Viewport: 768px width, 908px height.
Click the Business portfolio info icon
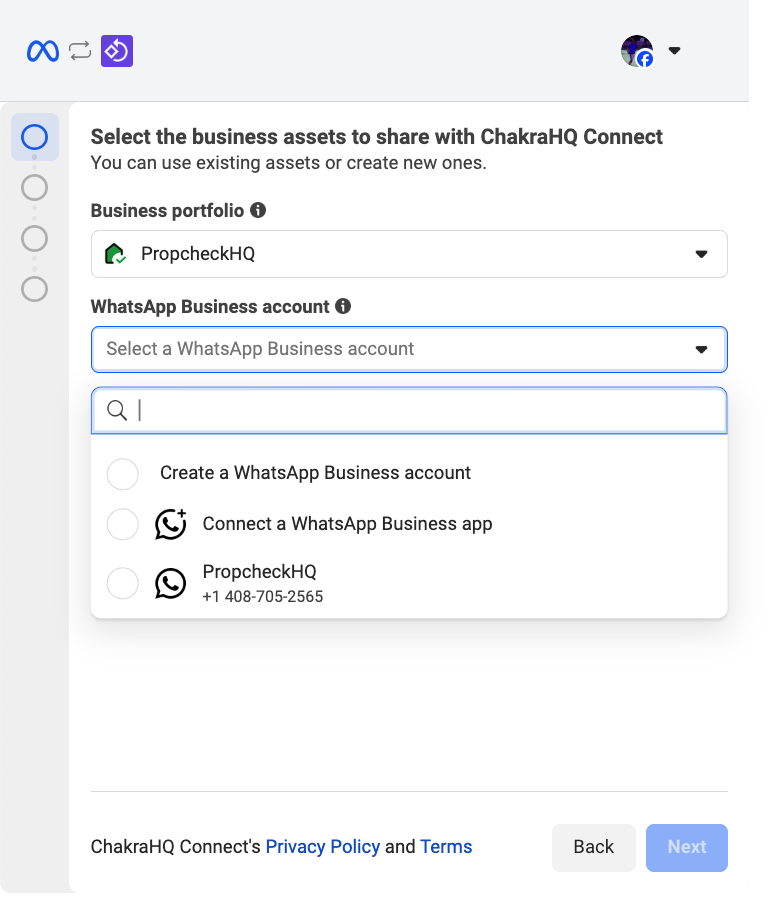(x=258, y=210)
